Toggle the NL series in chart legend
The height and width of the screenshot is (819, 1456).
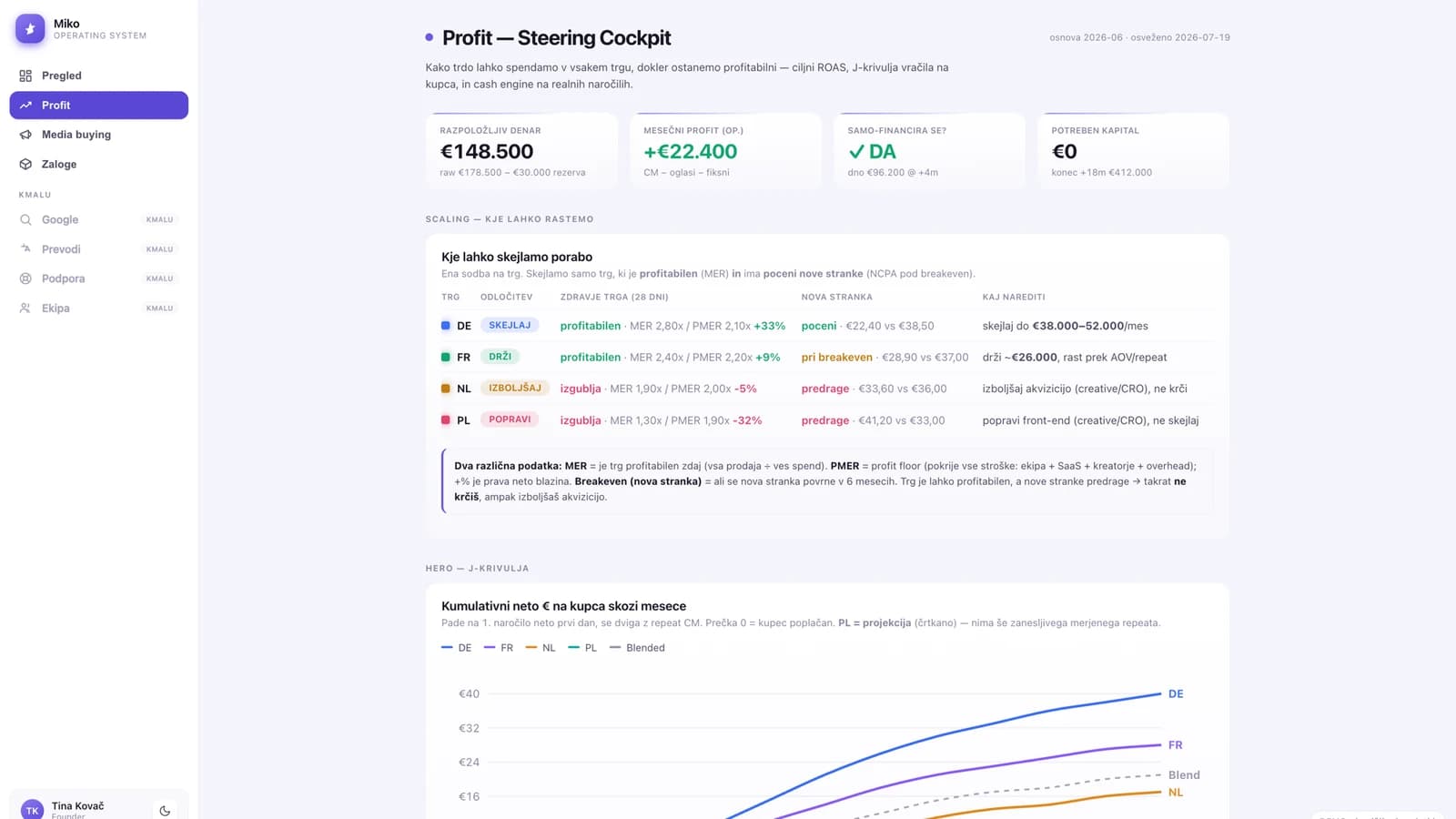541,648
